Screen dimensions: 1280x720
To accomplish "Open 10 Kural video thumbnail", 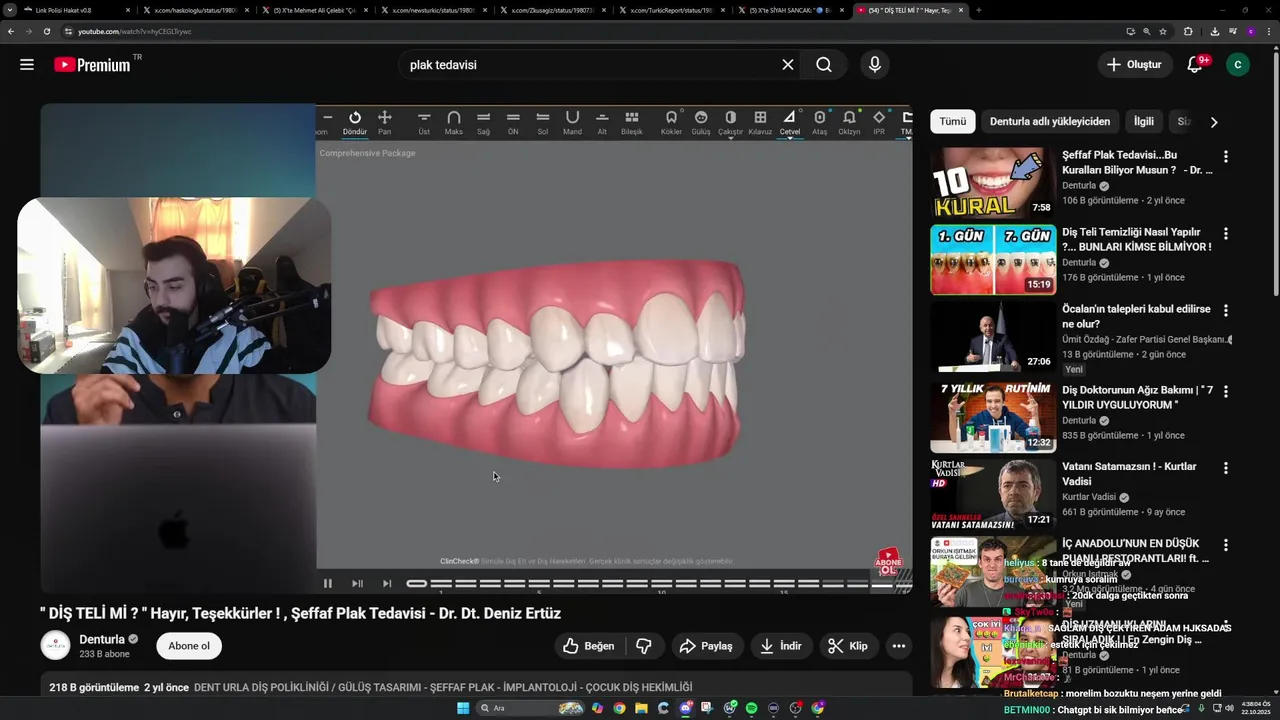I will pyautogui.click(x=993, y=183).
